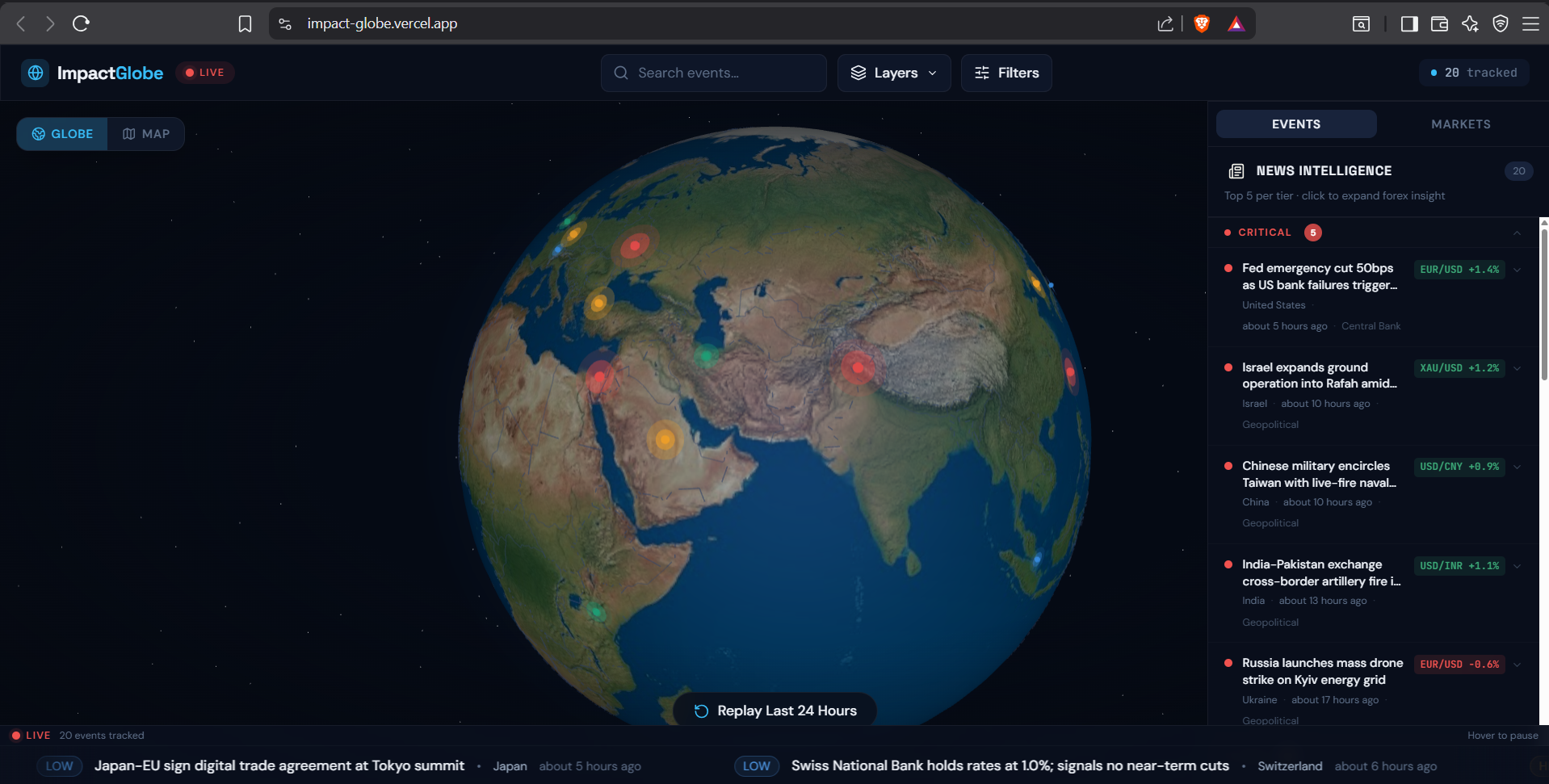Viewport: 1549px width, 784px height.
Task: Open Chinese military encircles Taiwan headline
Action: click(x=1320, y=474)
